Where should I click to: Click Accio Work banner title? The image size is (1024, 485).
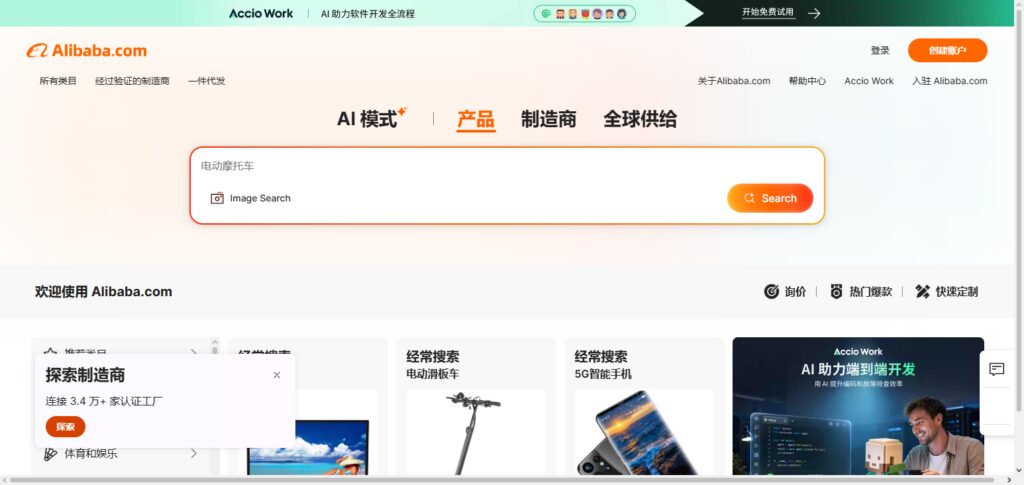coord(261,13)
